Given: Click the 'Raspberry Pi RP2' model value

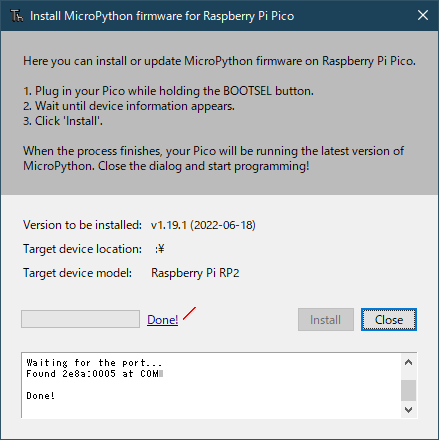Looking at the screenshot, I should coord(195,273).
